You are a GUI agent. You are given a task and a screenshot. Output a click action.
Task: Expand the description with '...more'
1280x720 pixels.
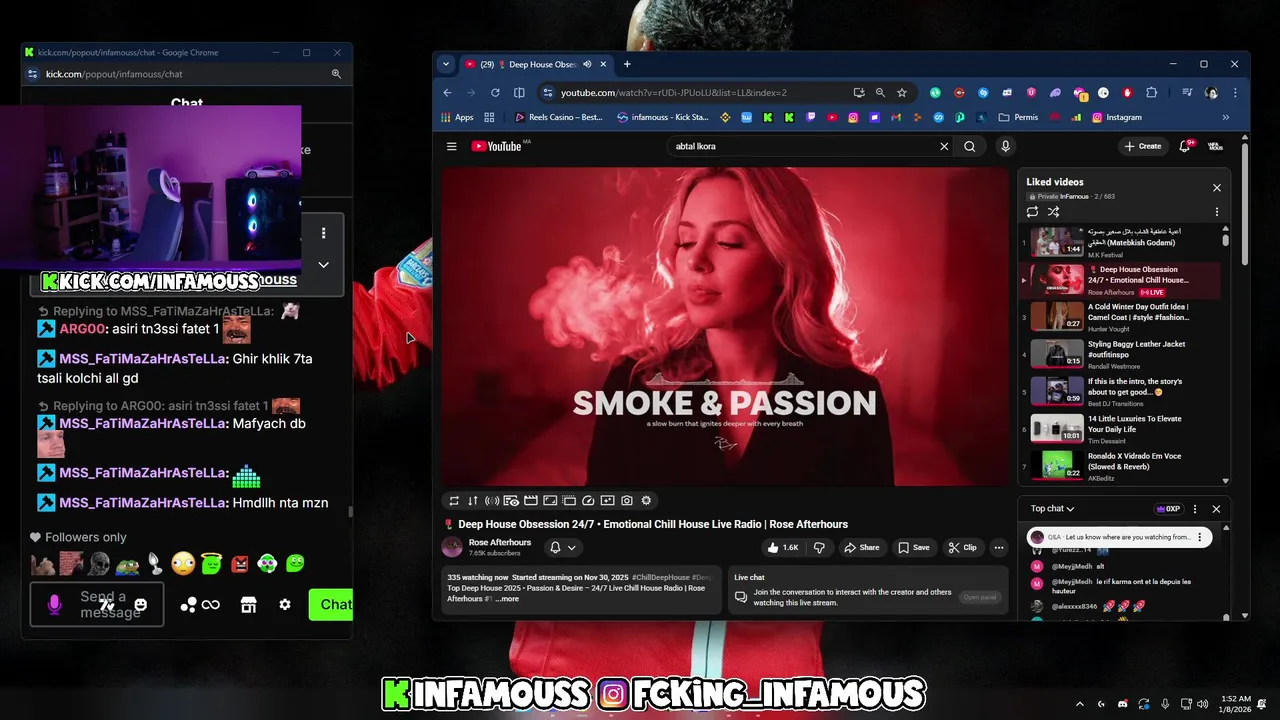tap(507, 598)
